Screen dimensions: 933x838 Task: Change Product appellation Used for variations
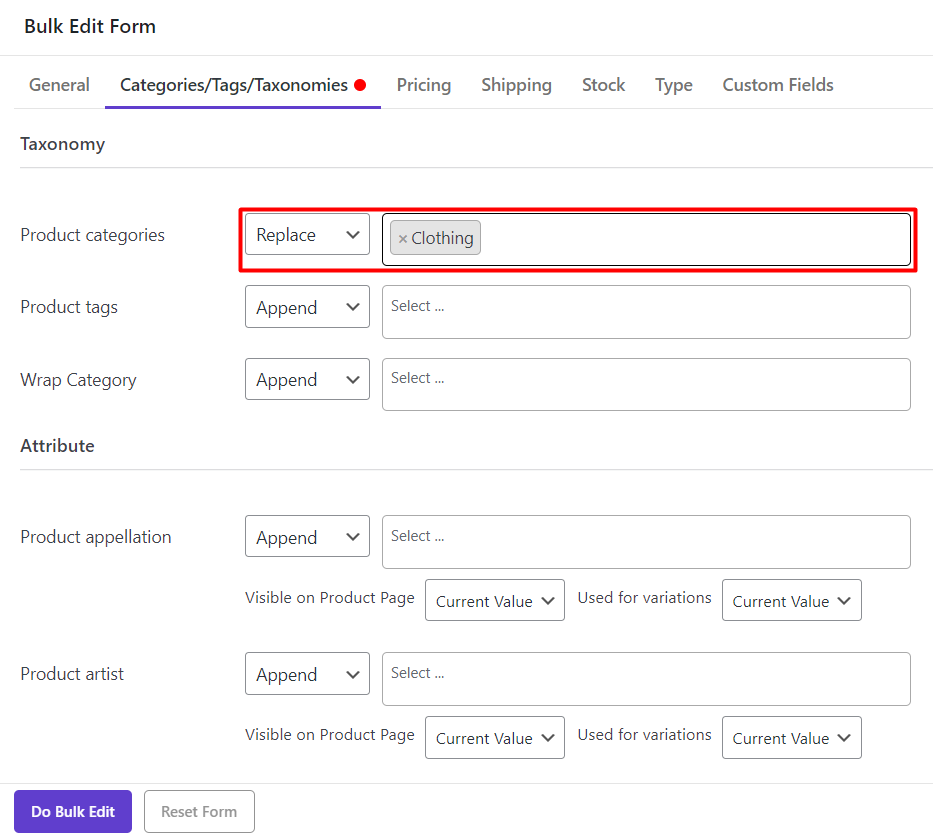(791, 601)
